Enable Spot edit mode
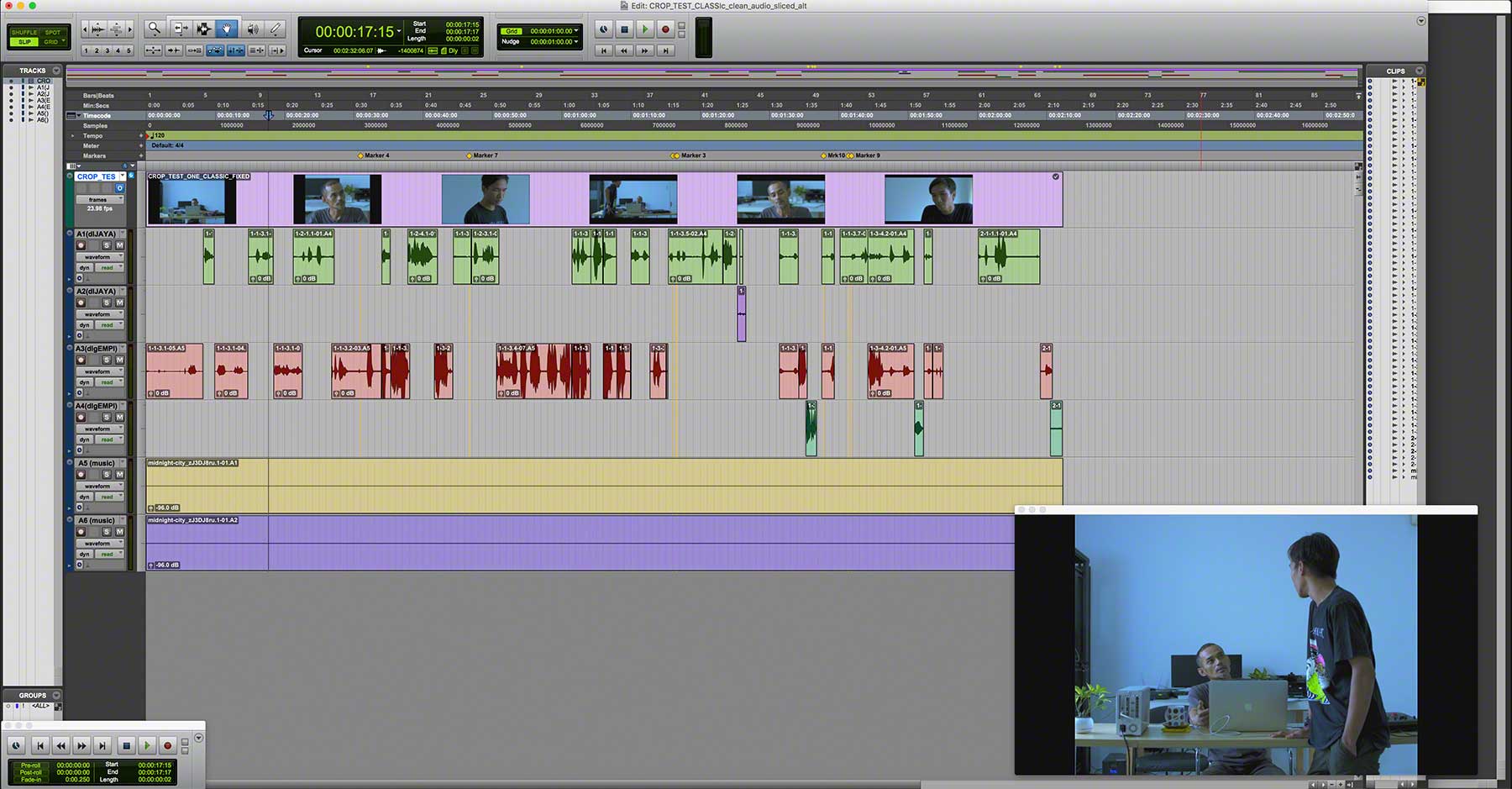Viewport: 1512px width, 789px height. tap(52, 32)
